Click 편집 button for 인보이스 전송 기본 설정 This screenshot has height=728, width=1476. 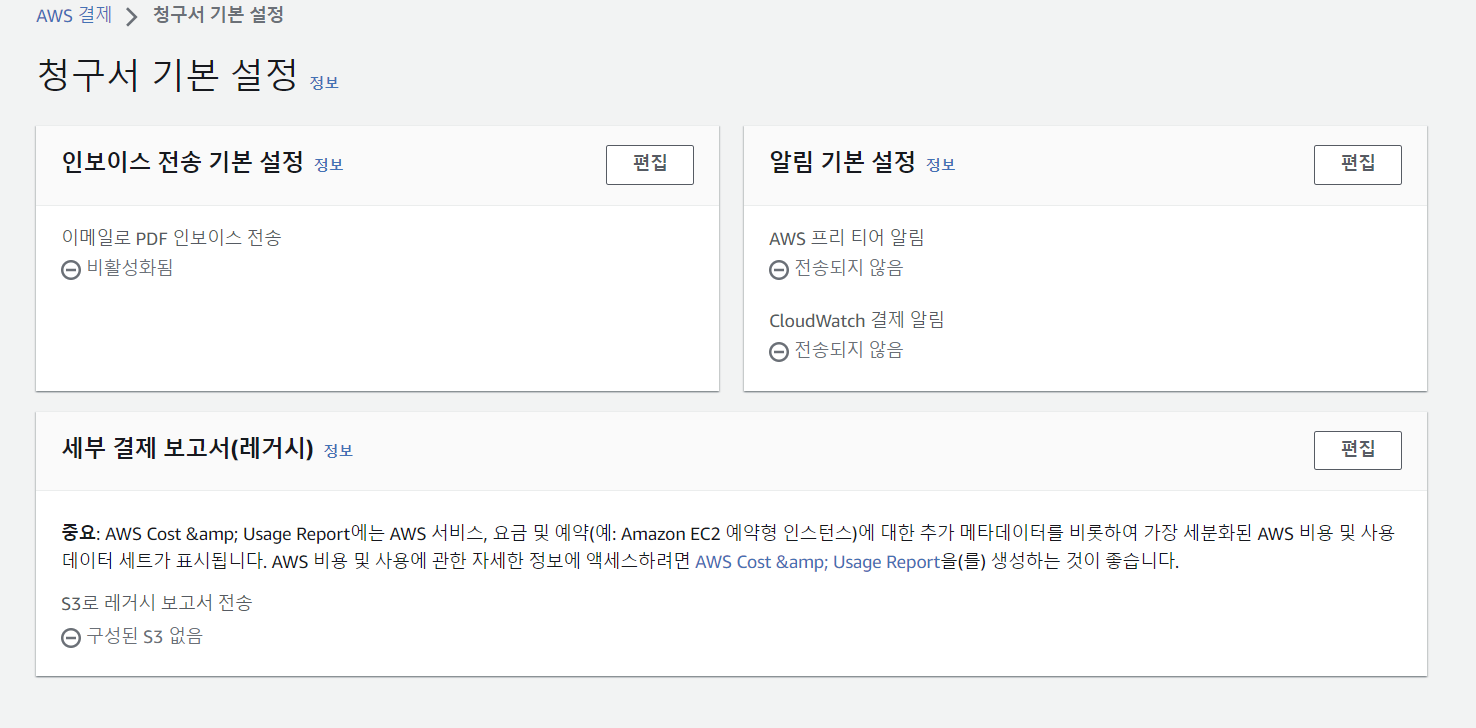[650, 164]
